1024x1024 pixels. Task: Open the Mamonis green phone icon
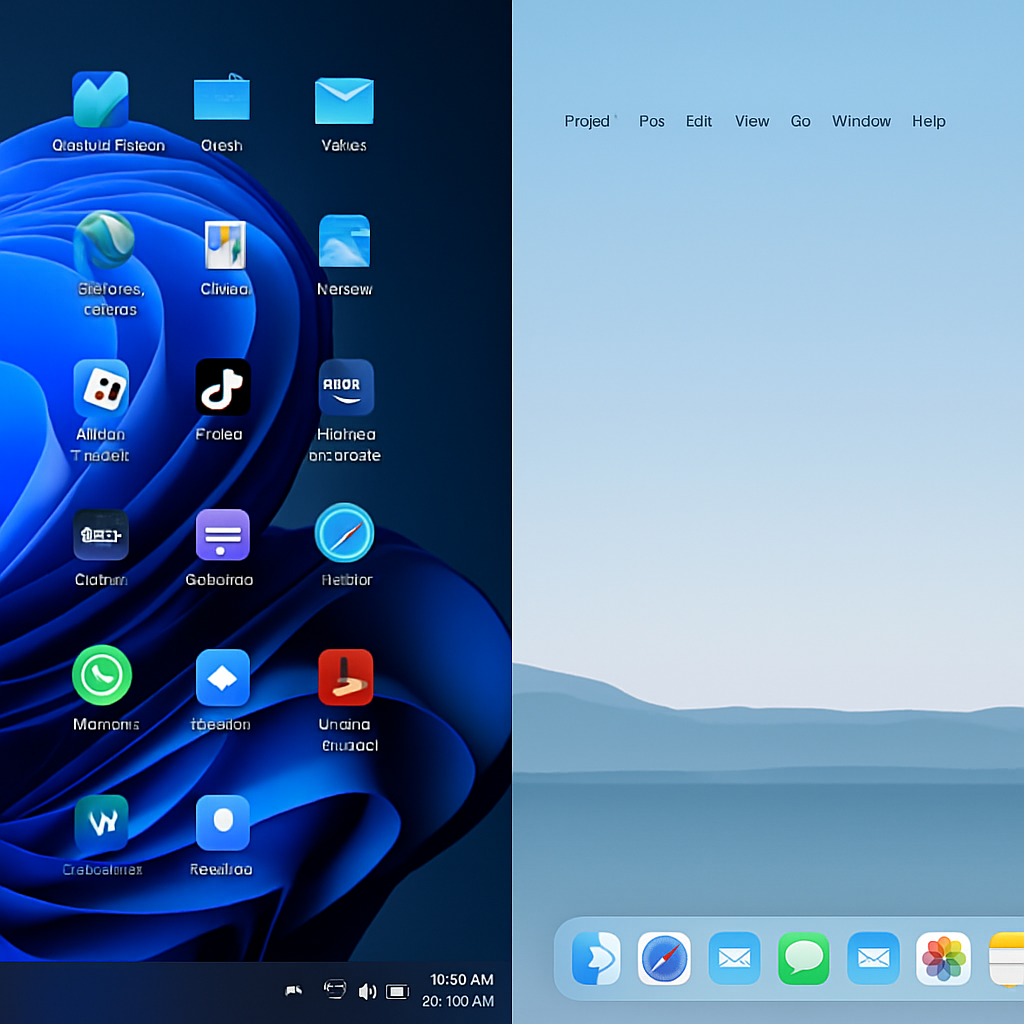coord(102,675)
